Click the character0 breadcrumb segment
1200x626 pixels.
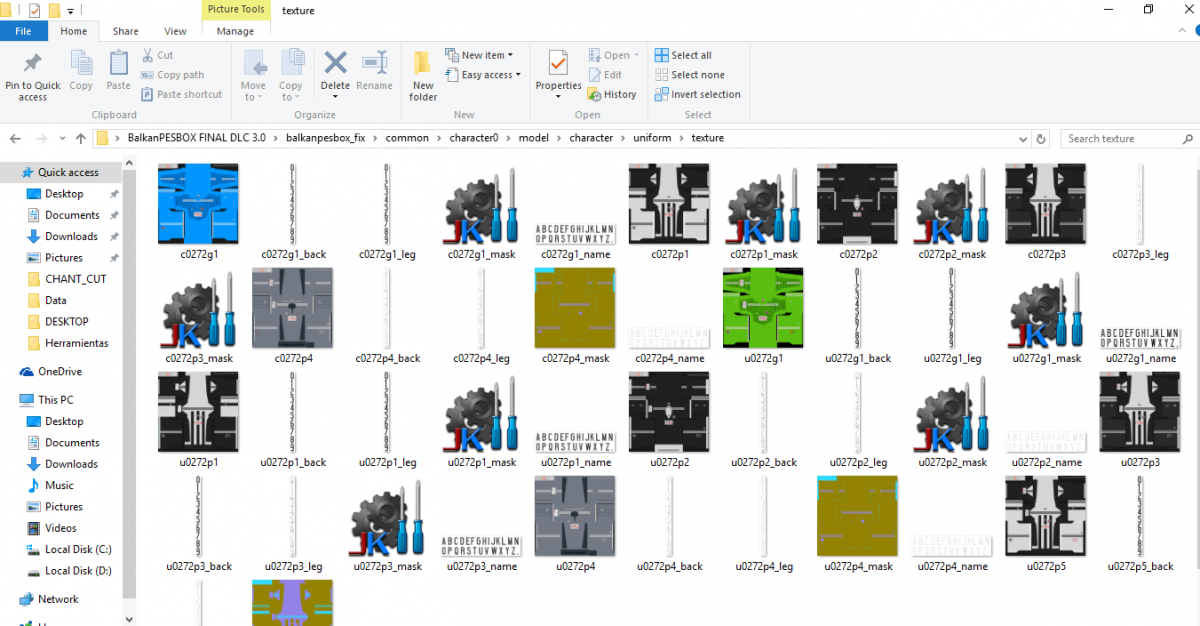click(x=474, y=138)
